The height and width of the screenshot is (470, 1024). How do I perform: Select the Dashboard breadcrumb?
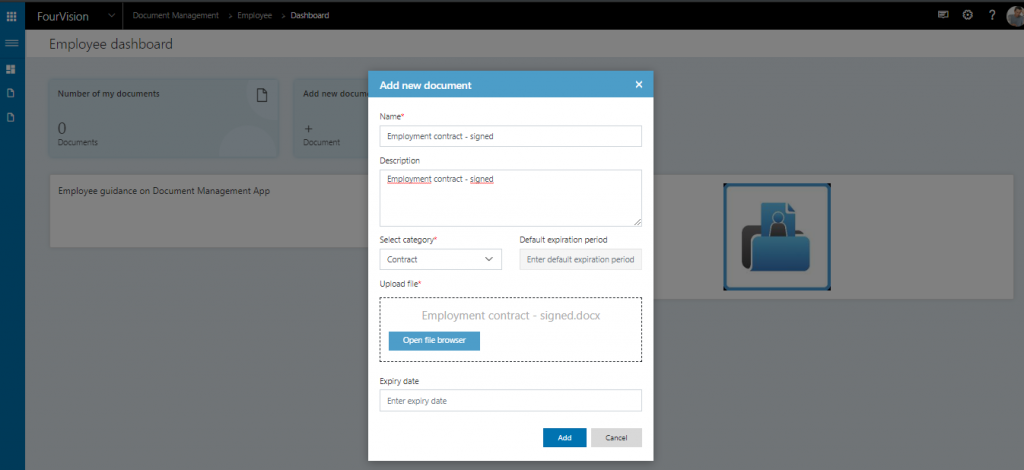pos(310,15)
